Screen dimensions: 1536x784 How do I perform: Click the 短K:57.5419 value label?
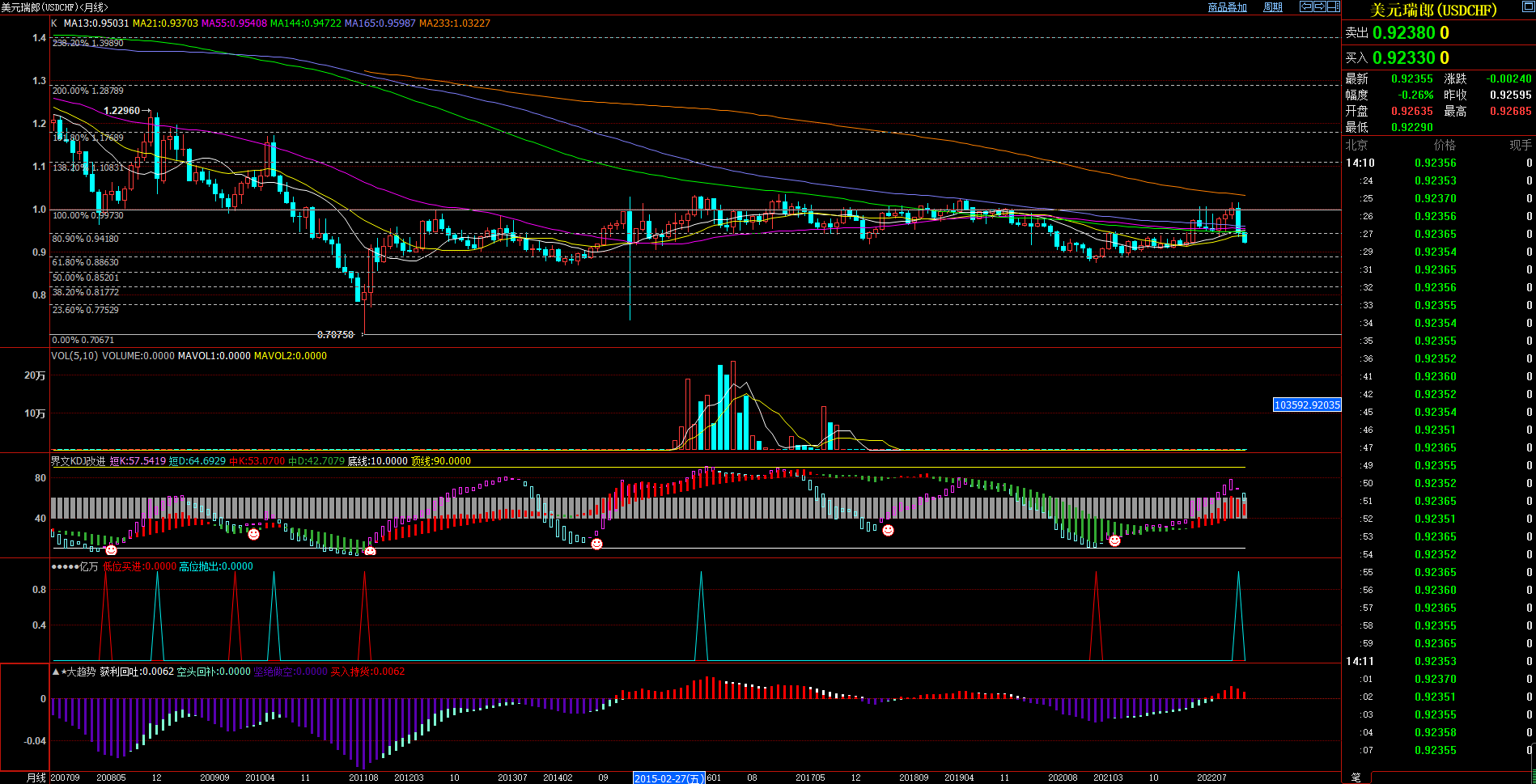138,461
